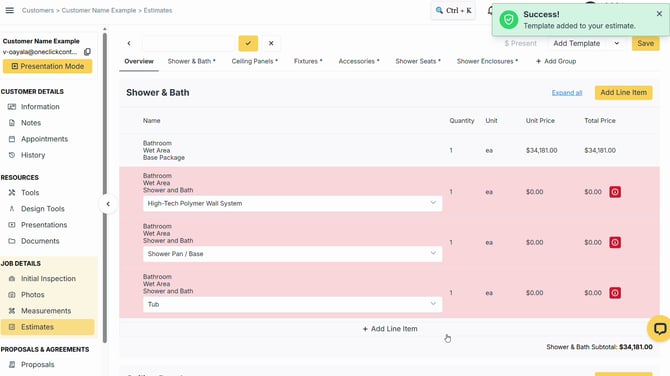The width and height of the screenshot is (670, 376).
Task: Click yellow Add Line Item button
Action: [623, 93]
